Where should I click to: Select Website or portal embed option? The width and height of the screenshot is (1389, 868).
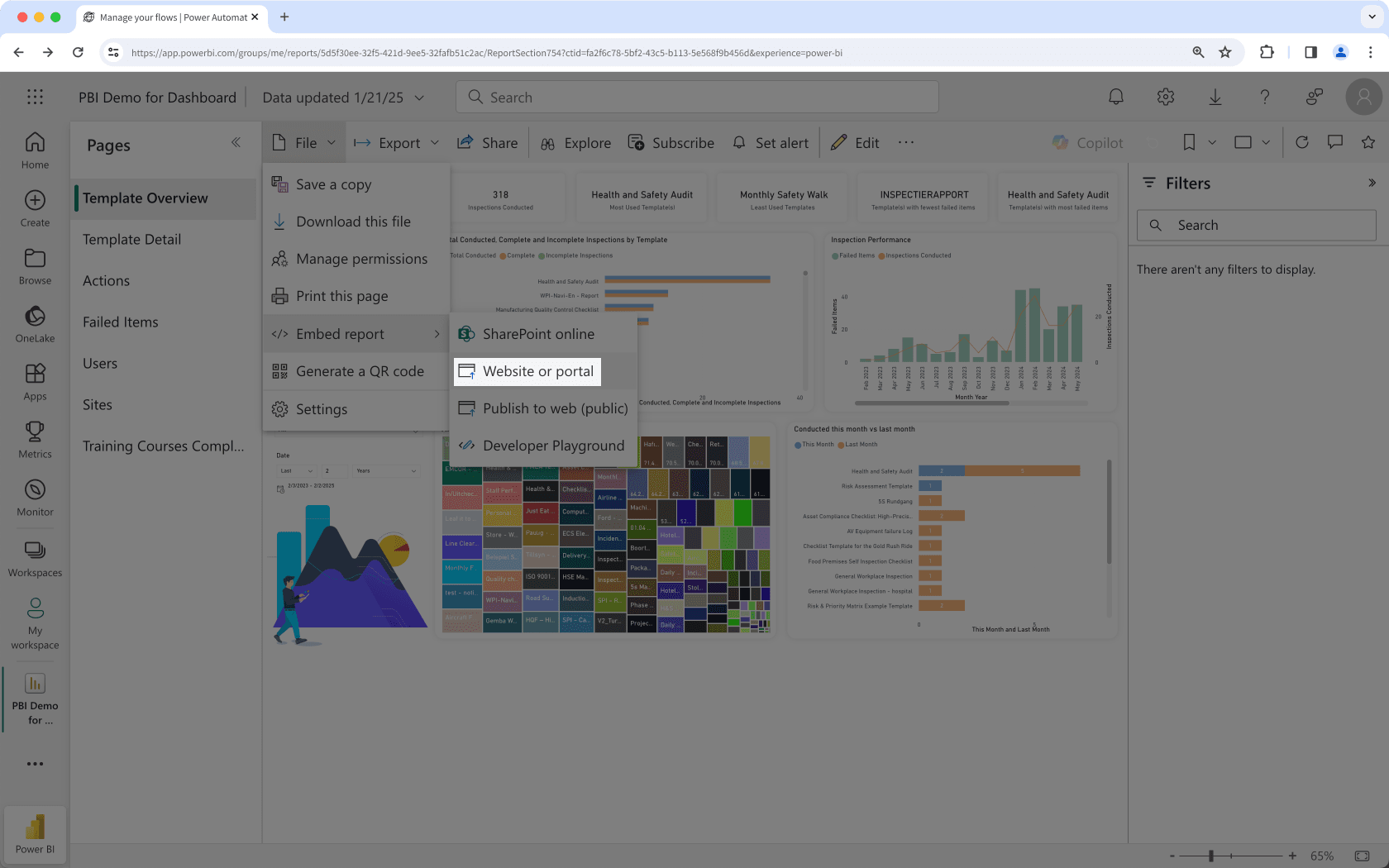click(x=537, y=371)
